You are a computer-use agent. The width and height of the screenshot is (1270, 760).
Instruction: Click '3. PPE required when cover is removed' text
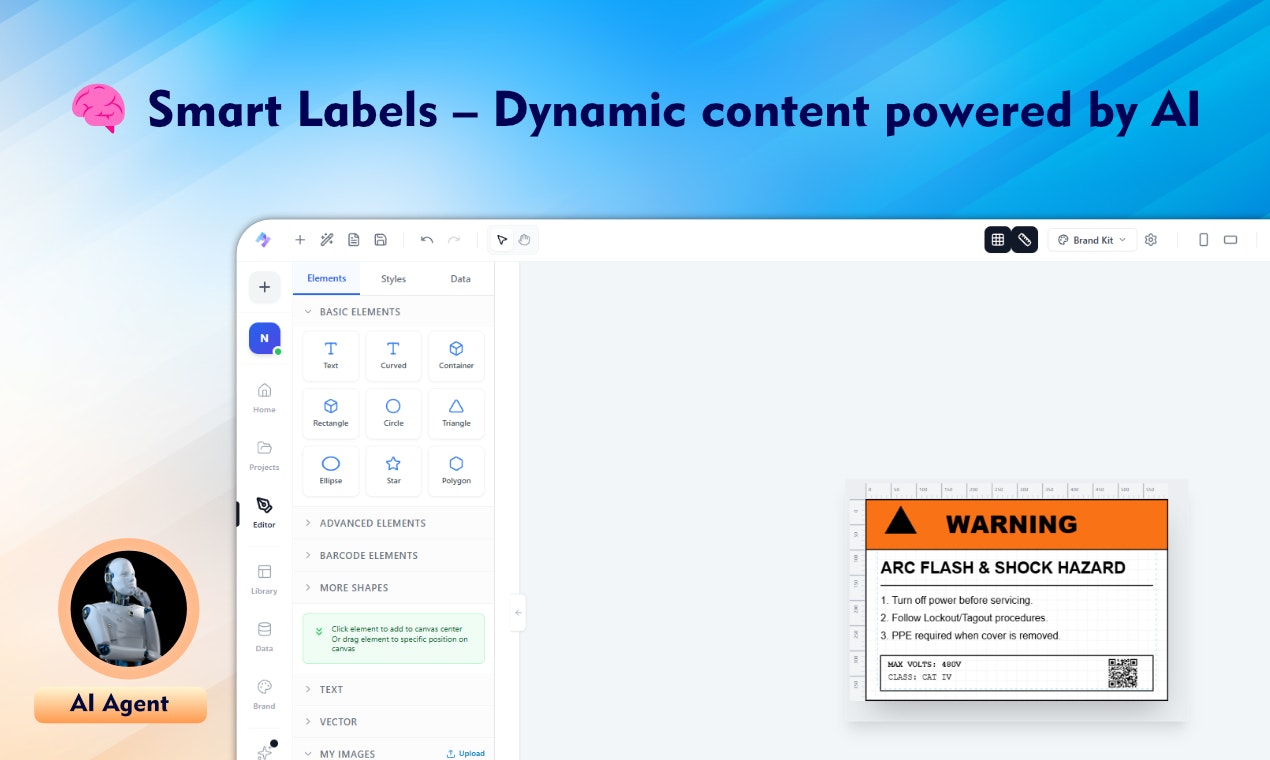pyautogui.click(x=970, y=636)
